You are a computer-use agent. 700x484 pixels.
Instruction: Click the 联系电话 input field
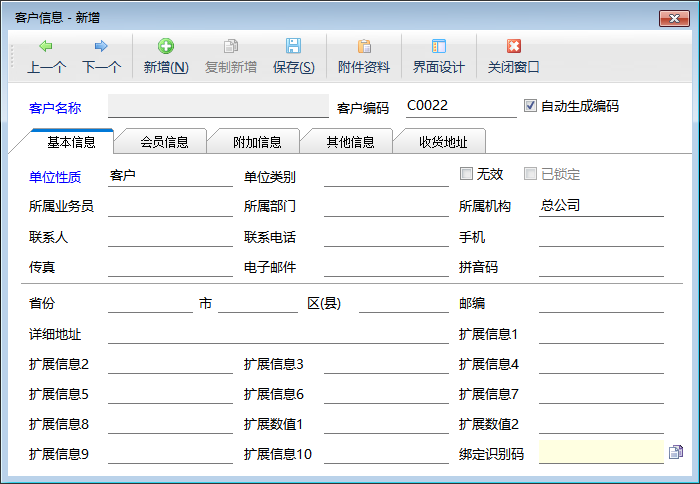coord(386,236)
